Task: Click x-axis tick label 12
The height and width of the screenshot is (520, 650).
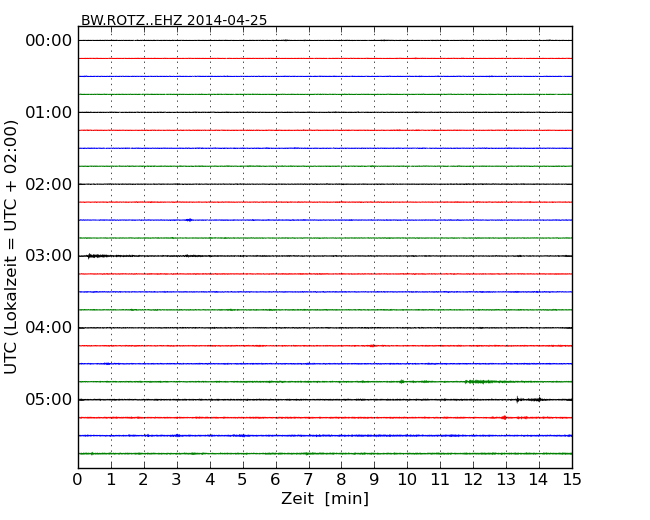Action: (473, 480)
